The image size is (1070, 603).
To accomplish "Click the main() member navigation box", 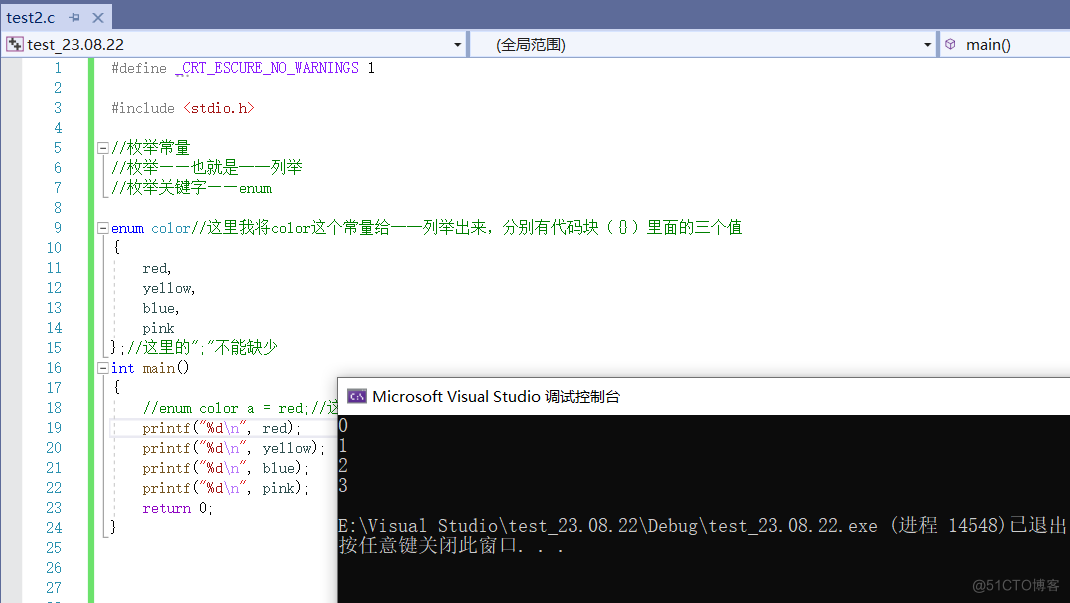I will coord(1004,45).
